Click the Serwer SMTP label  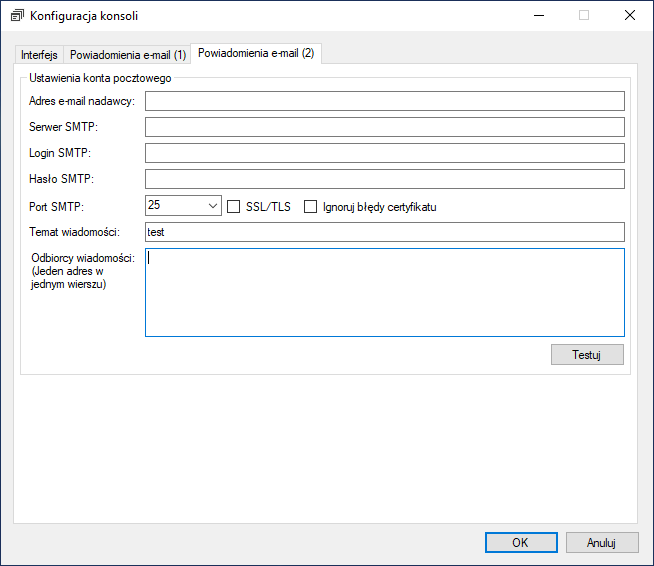[63, 127]
